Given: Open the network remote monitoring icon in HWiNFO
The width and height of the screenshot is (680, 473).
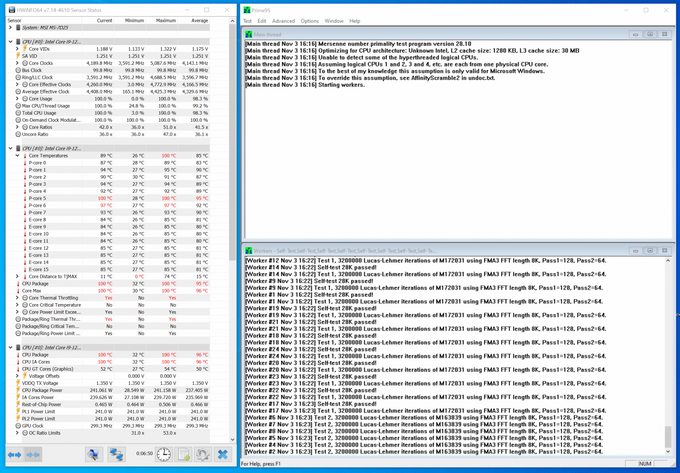Looking at the screenshot, I should pyautogui.click(x=118, y=454).
